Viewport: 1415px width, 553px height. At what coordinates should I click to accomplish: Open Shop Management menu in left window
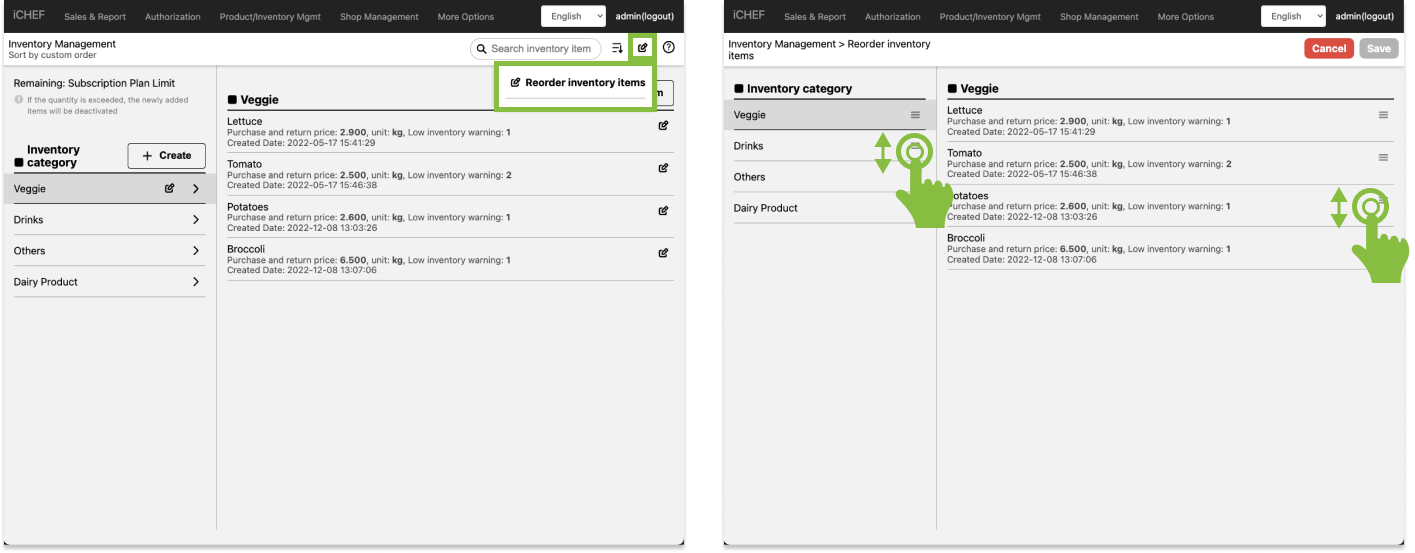[x=379, y=17]
